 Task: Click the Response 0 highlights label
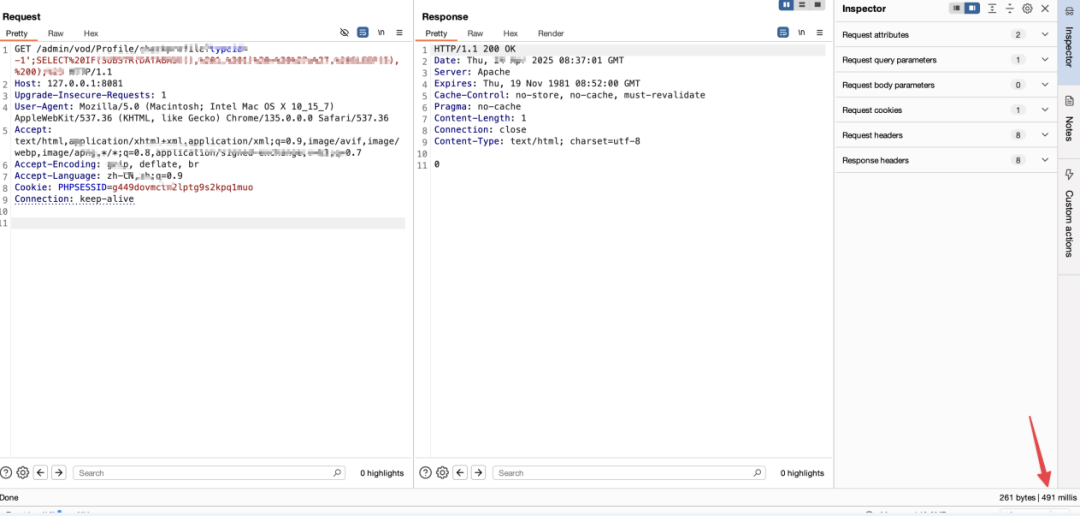tap(802, 473)
